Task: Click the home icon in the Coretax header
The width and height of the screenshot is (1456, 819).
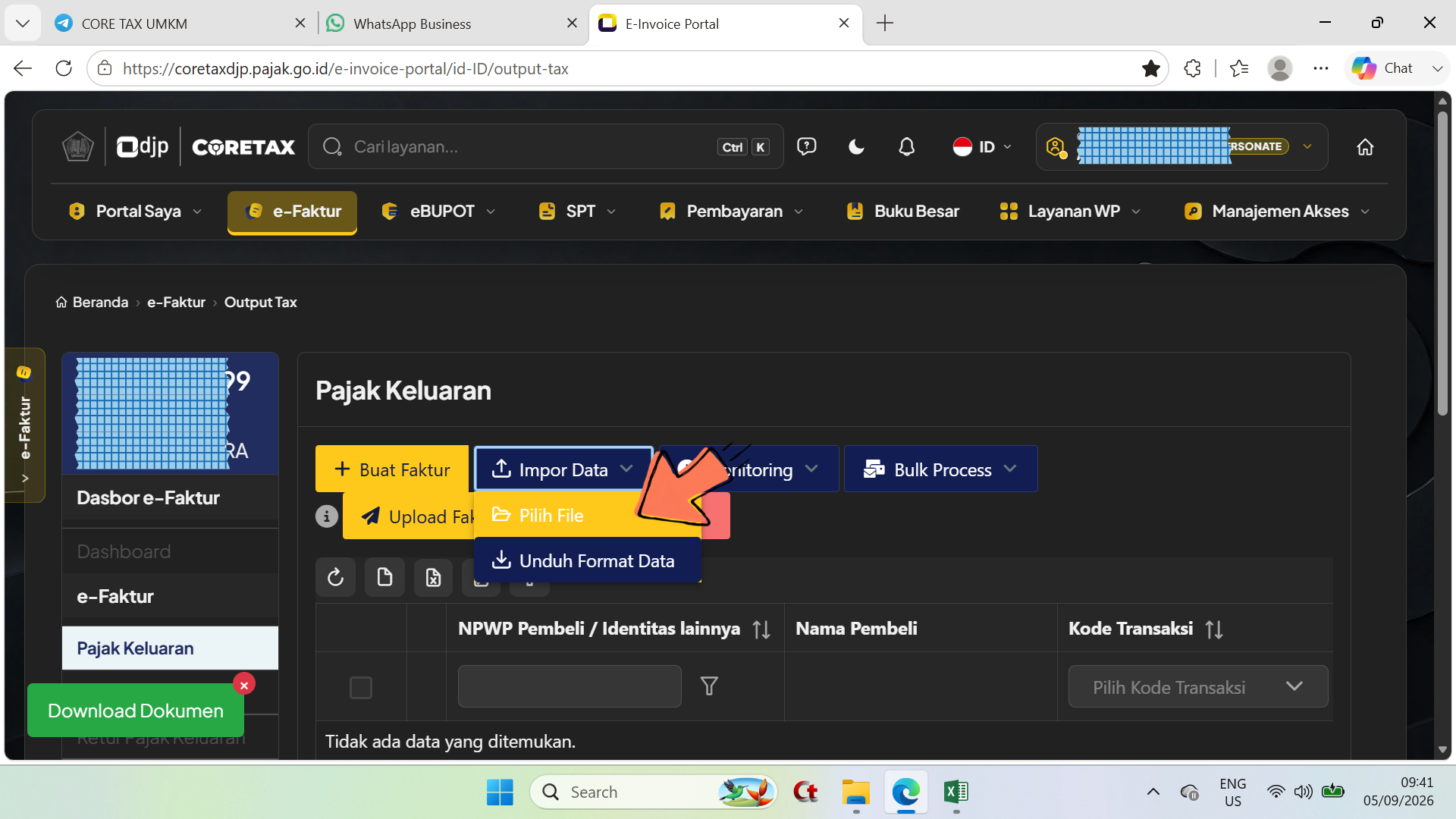Action: pos(1365,147)
